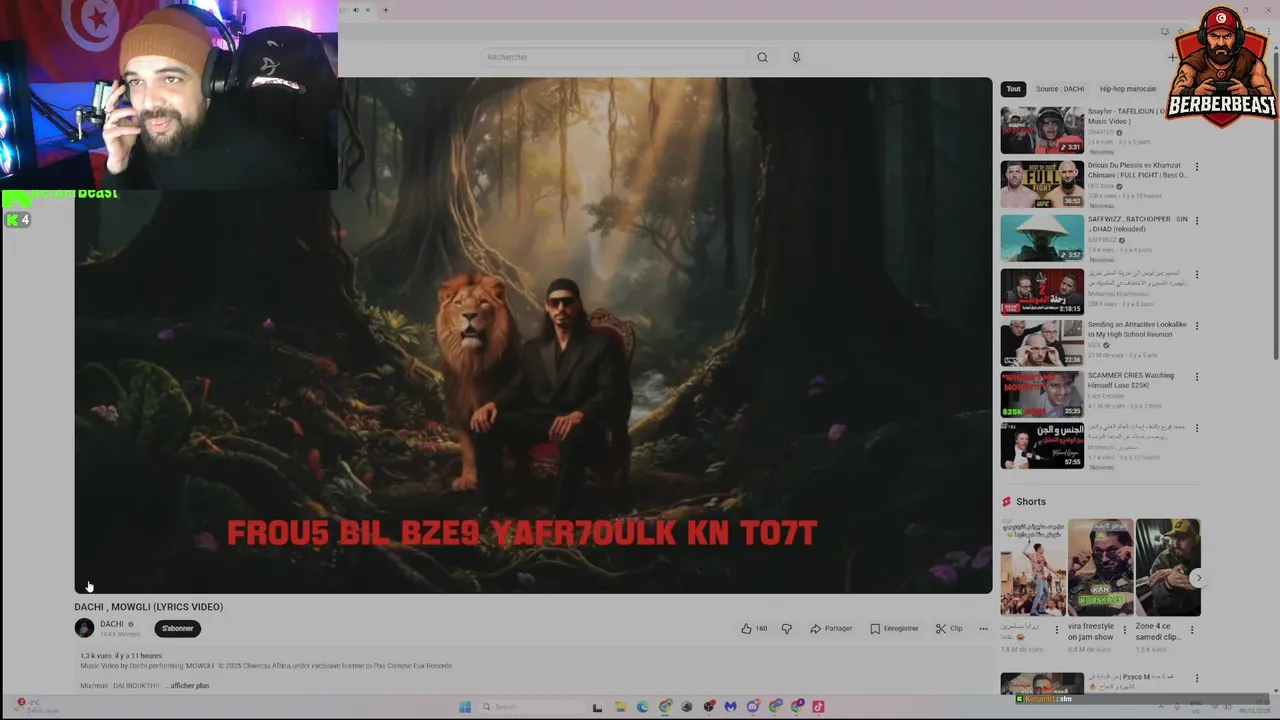
Task: Click the main video player
Action: pos(533,335)
